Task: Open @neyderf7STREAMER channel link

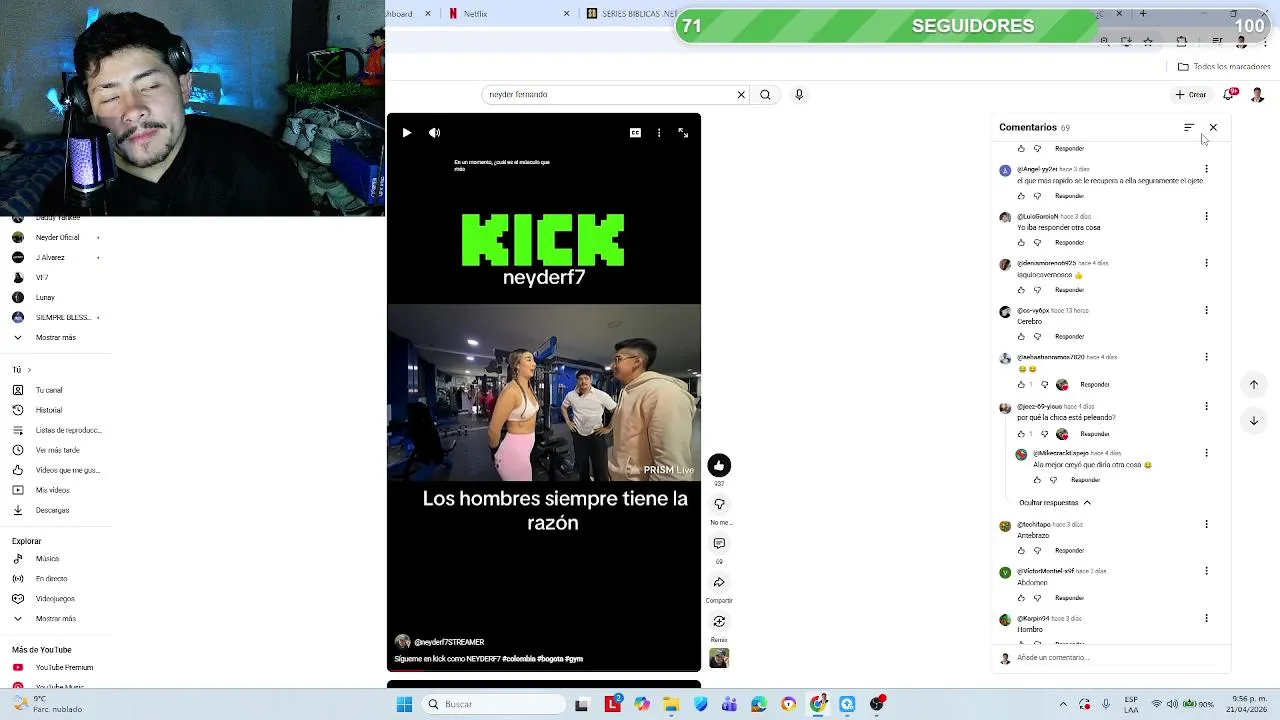Action: (449, 642)
